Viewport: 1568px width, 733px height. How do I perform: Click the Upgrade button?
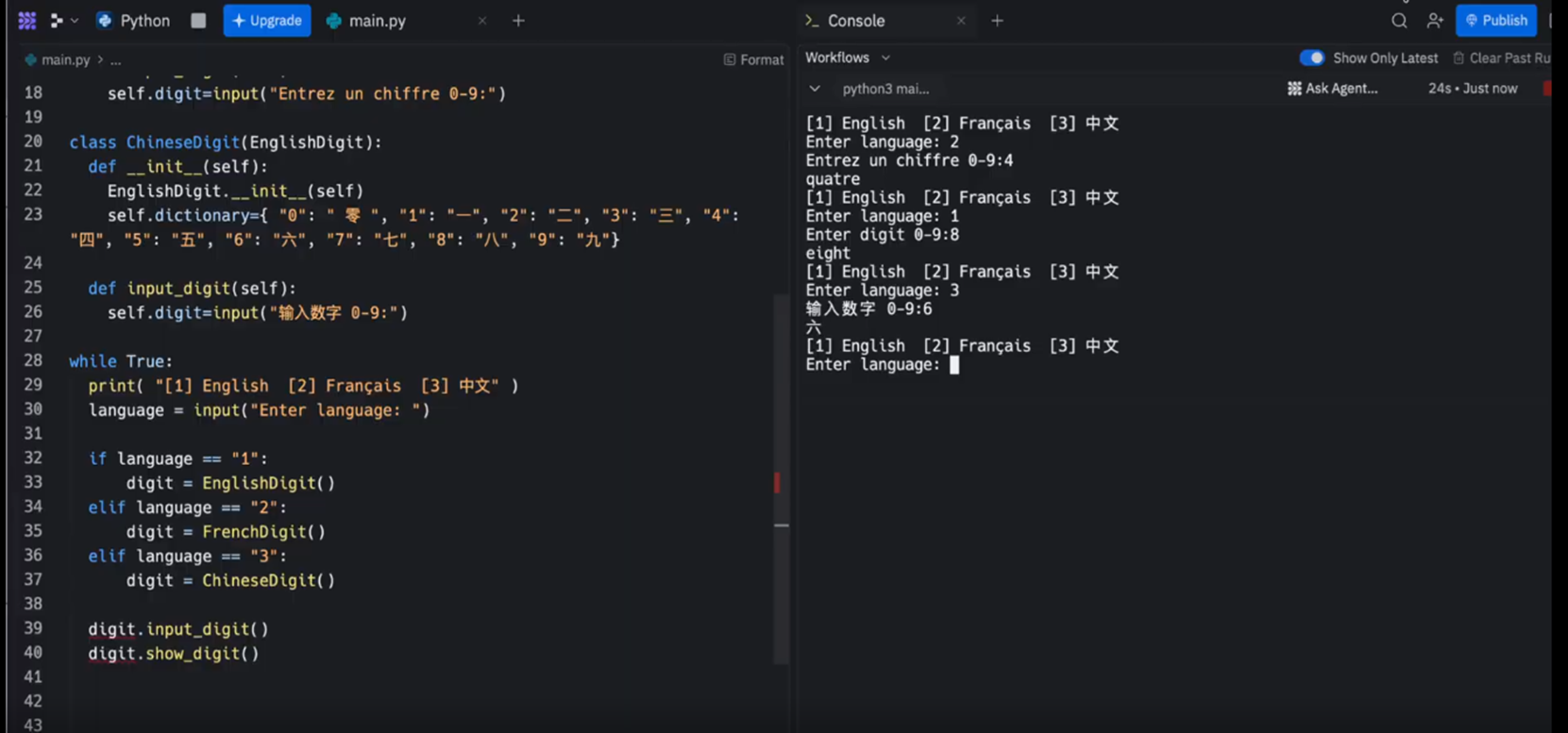(267, 21)
